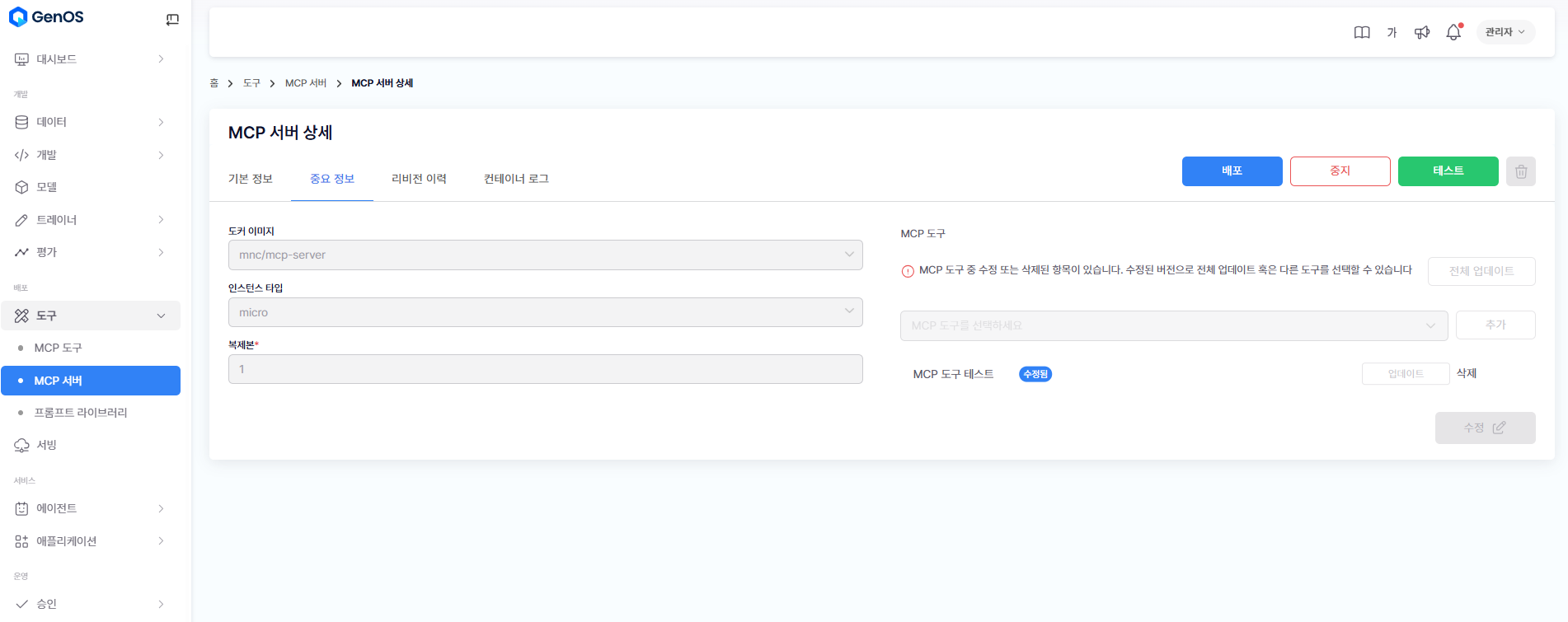1568x622 pixels.
Task: Open the 모델 sidebar item
Action: click(47, 187)
